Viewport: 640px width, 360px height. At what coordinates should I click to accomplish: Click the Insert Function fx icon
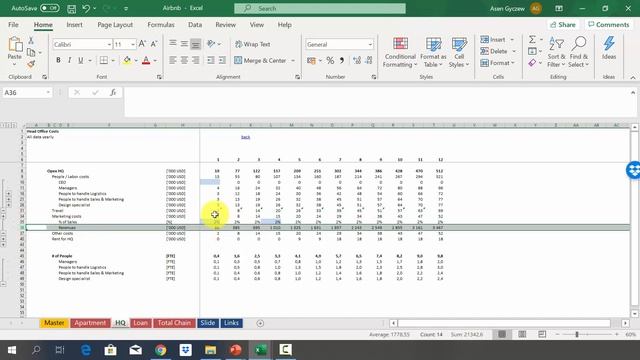113,93
